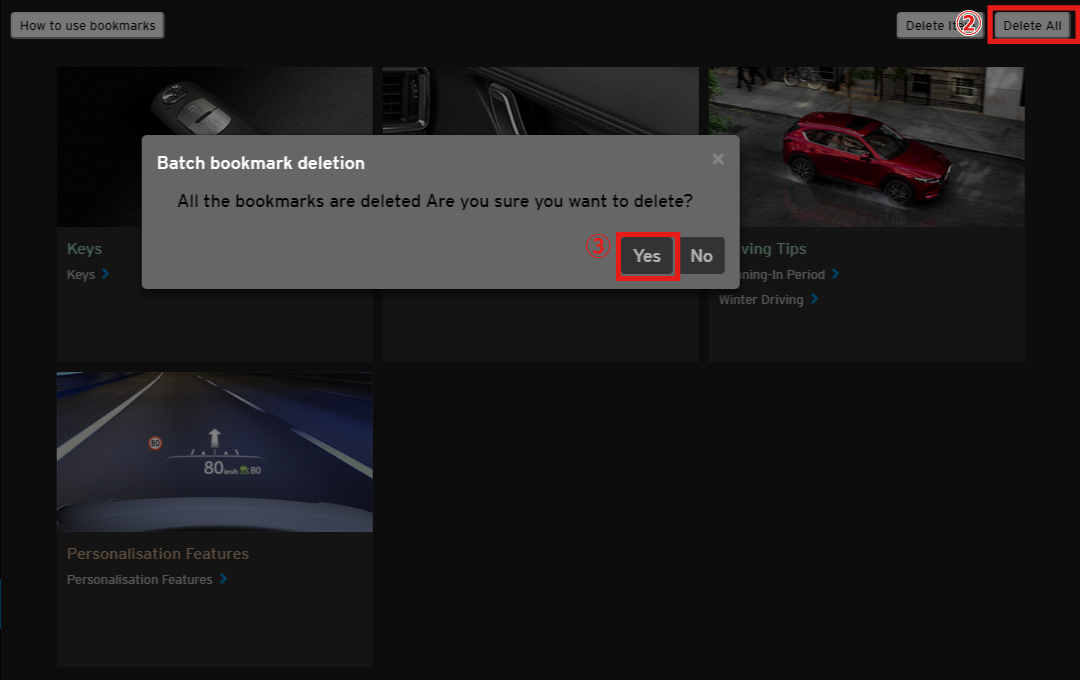This screenshot has width=1080, height=680.
Task: Follow the Keys sub-link under the Keys heading
Action: pos(81,274)
